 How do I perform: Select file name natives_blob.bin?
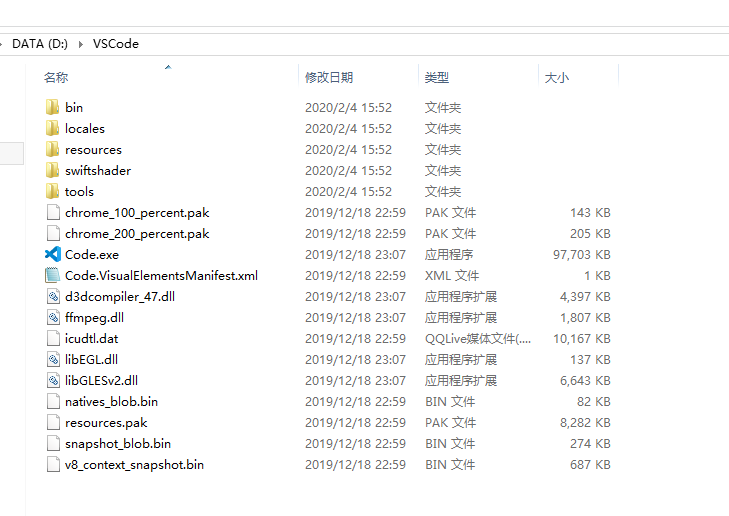(x=112, y=402)
